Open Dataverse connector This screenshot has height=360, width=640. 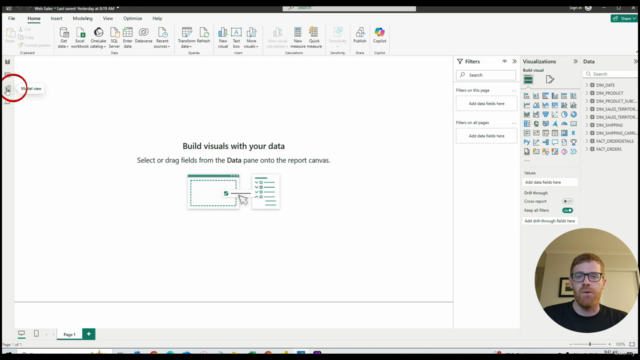click(x=143, y=36)
